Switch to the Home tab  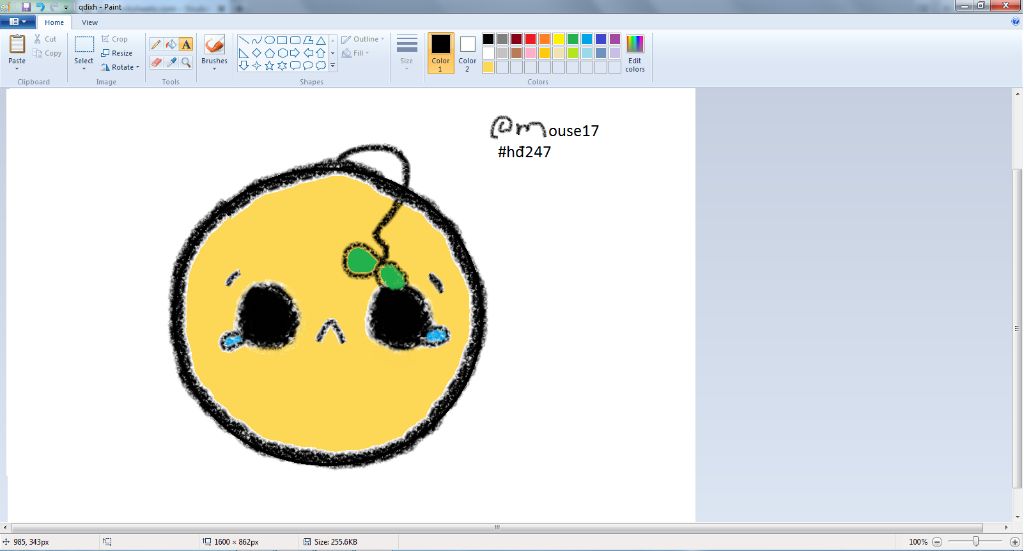pyautogui.click(x=54, y=22)
